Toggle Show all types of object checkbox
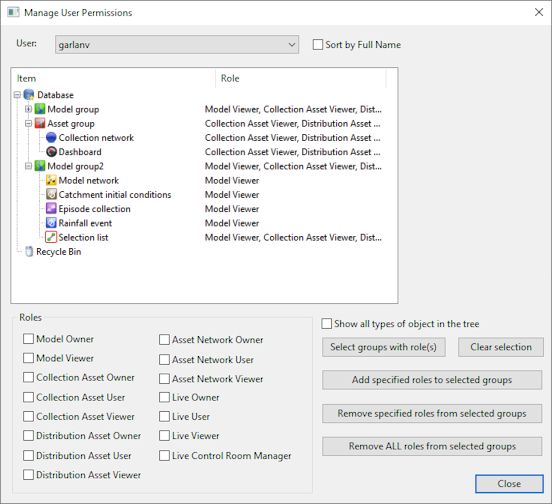This screenshot has height=504, width=552. point(326,323)
